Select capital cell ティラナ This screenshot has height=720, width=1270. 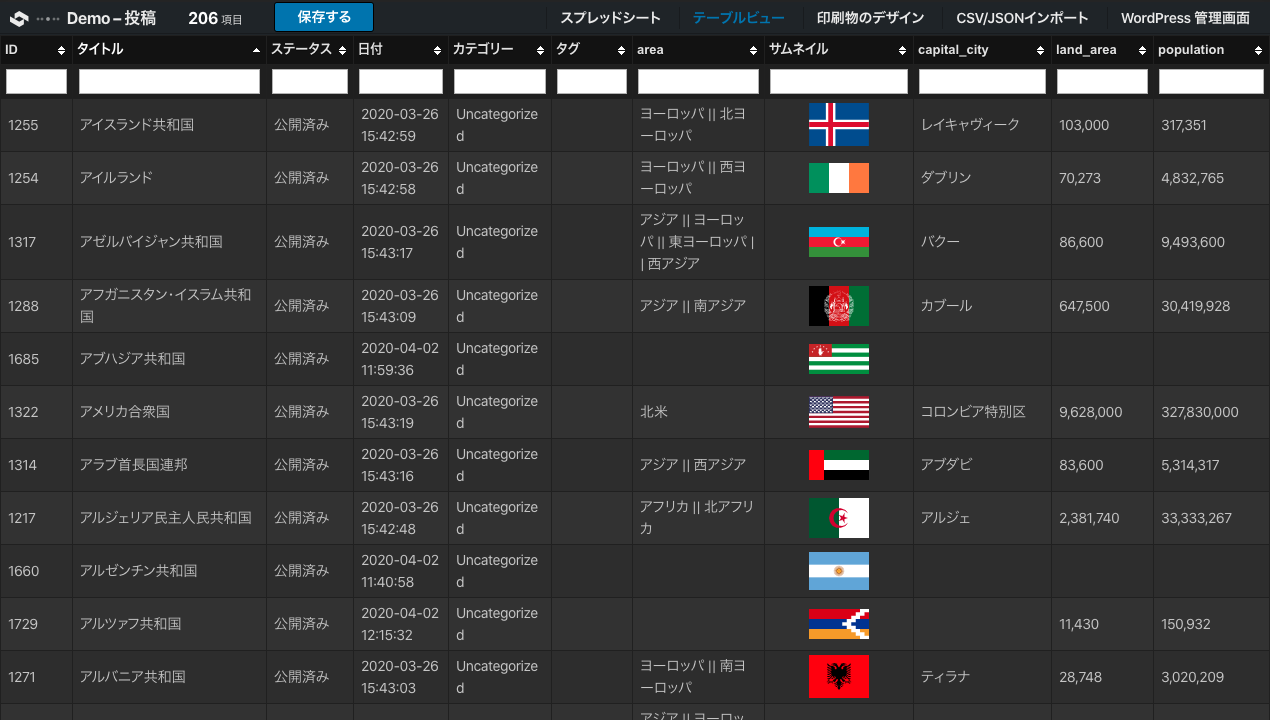[x=945, y=677]
